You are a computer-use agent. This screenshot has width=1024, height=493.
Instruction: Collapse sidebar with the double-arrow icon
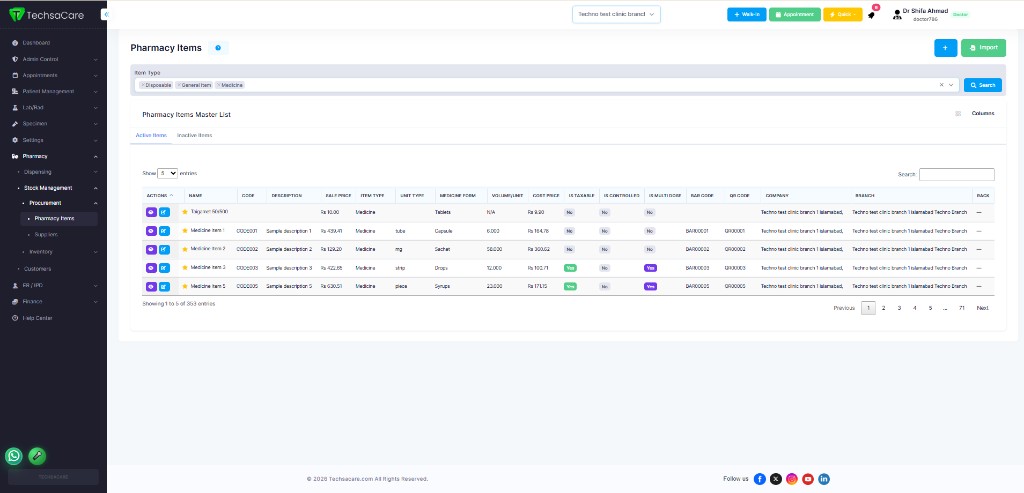coord(104,14)
